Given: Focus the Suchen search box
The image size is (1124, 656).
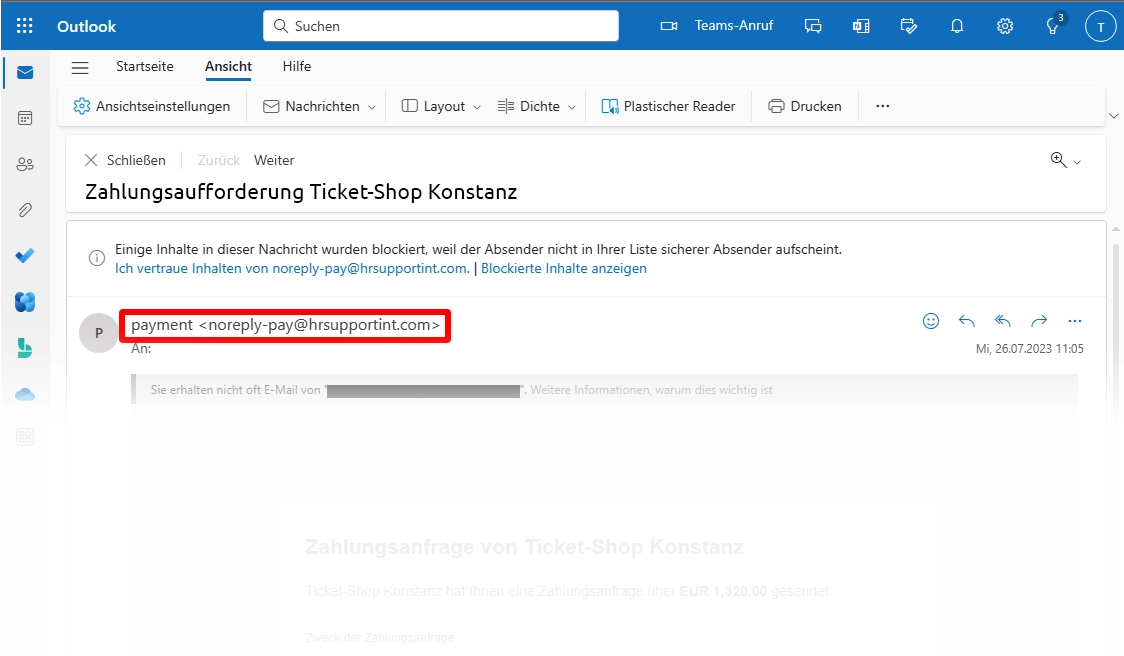Looking at the screenshot, I should click(x=441, y=26).
